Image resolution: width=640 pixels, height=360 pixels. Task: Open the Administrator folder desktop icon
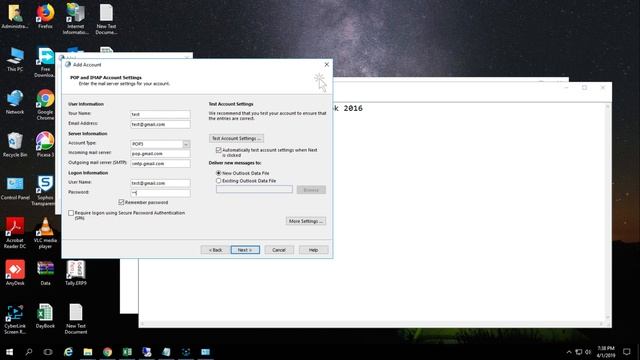tap(15, 16)
